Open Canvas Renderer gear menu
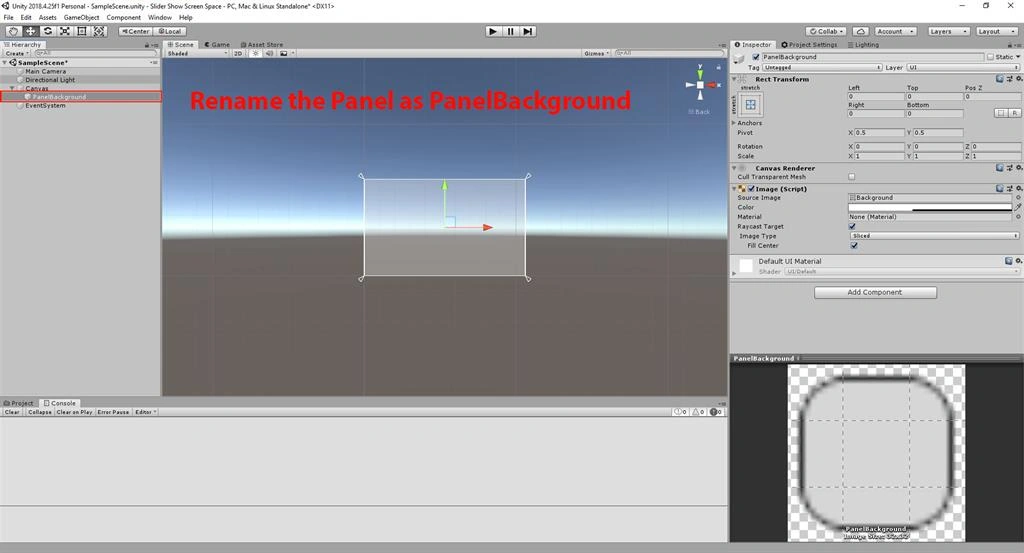The height and width of the screenshot is (553, 1024). tap(1018, 168)
